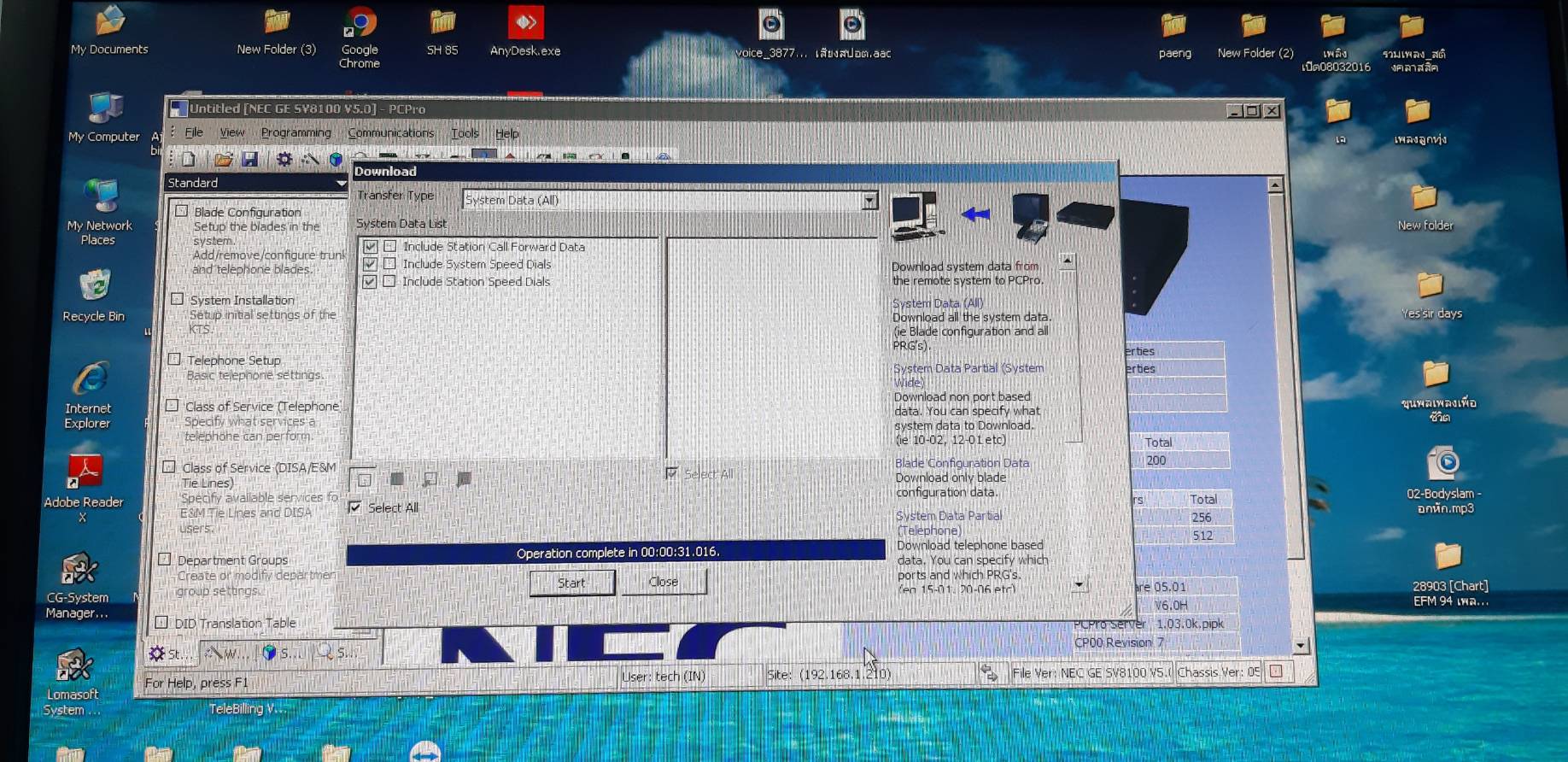
Task: Click second gray icon below System Data List
Action: [396, 479]
